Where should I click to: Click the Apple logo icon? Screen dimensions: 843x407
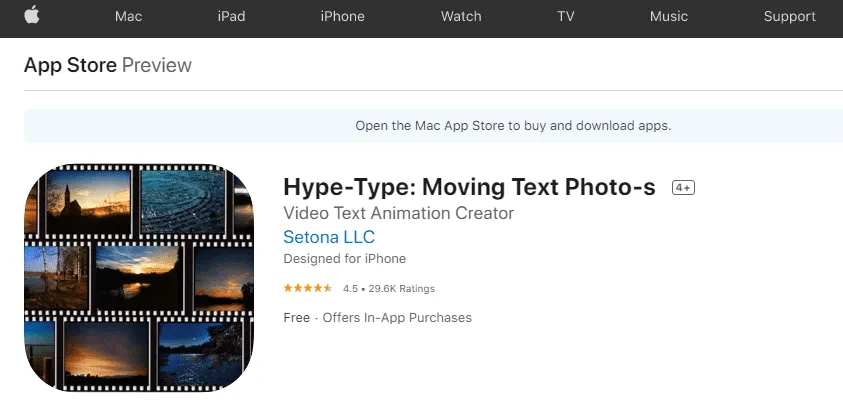31,15
